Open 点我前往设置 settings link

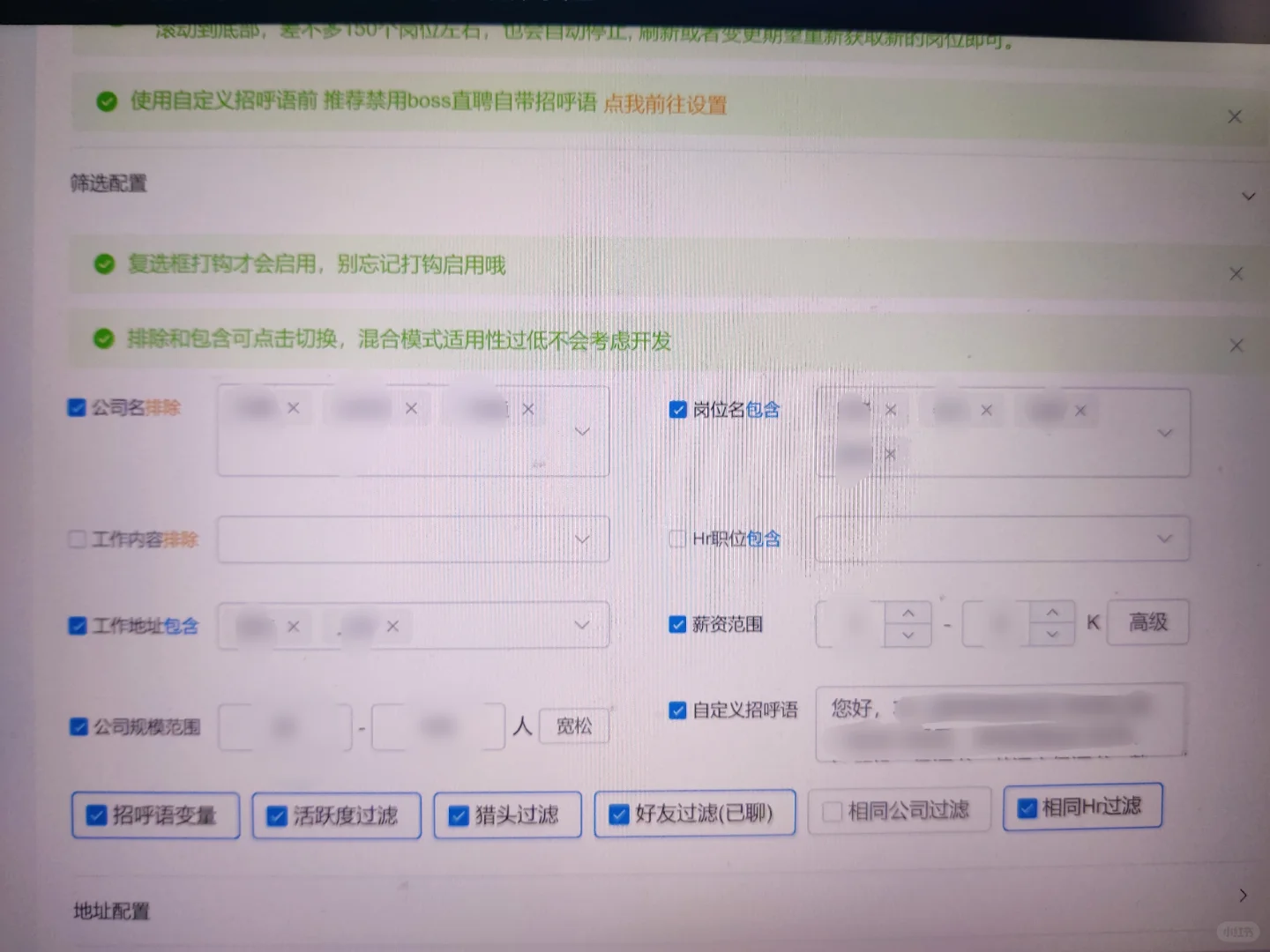point(664,104)
